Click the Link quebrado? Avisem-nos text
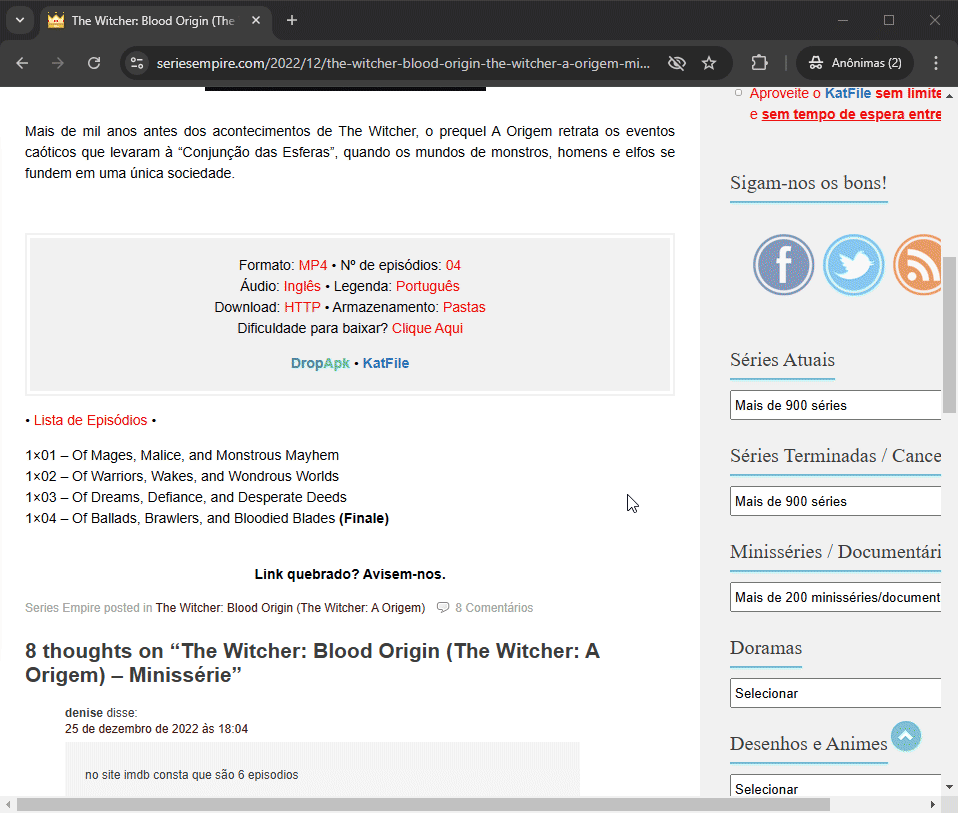This screenshot has height=813, width=958. pos(350,574)
